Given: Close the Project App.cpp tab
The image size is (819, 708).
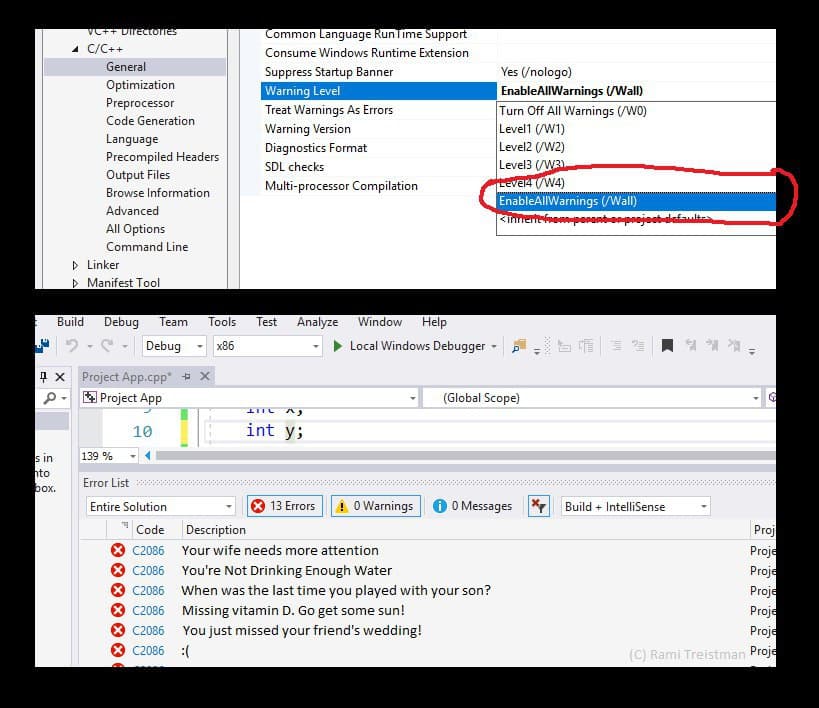Looking at the screenshot, I should coord(205,377).
